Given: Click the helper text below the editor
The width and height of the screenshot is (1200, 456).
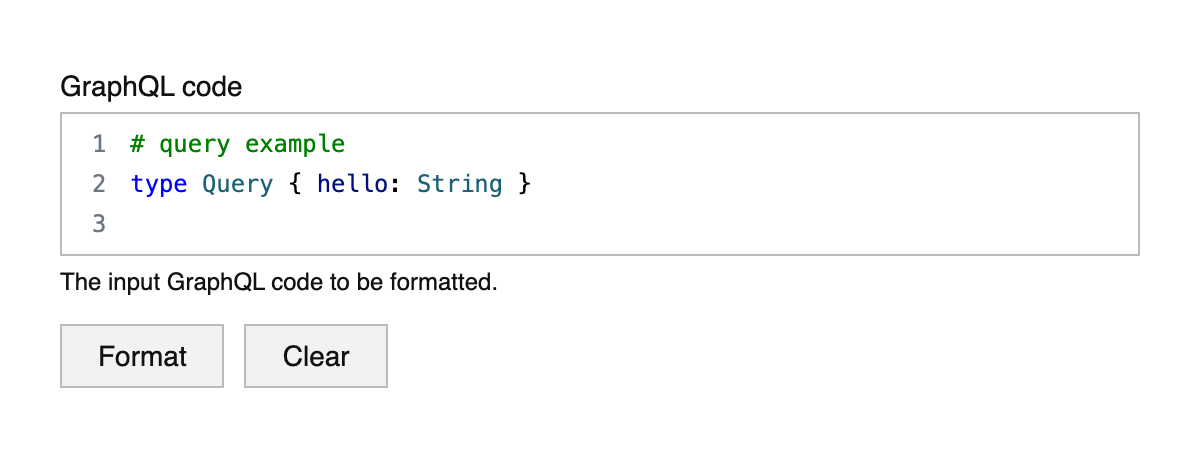Looking at the screenshot, I should click(279, 282).
